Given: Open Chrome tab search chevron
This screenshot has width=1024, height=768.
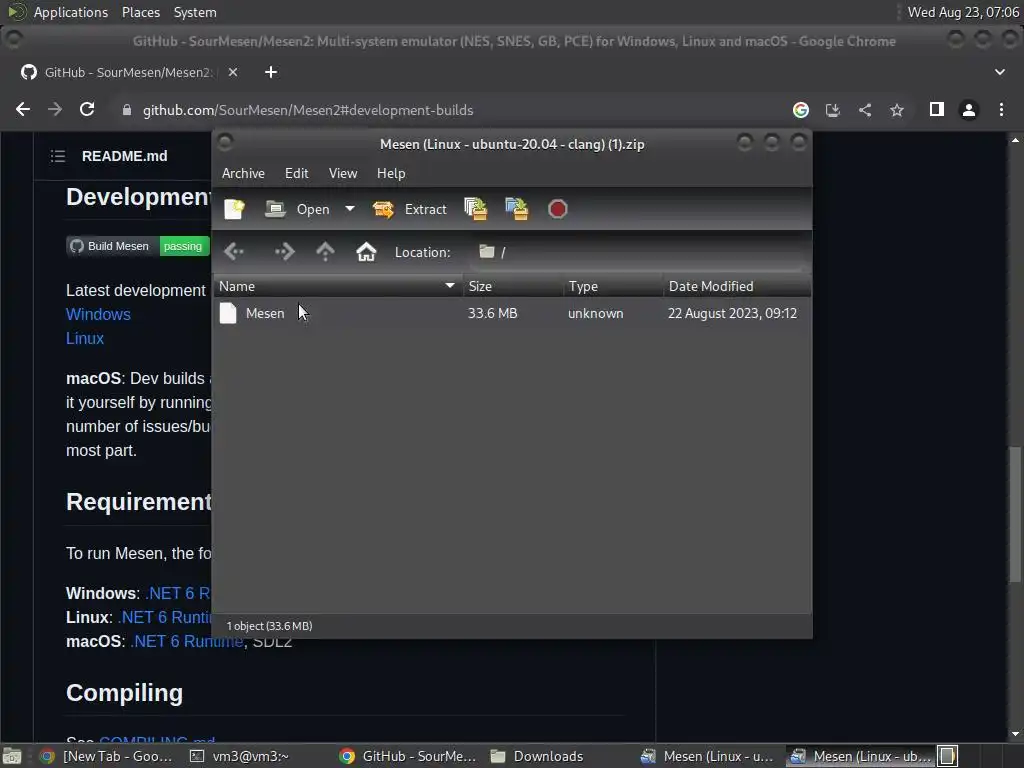Looking at the screenshot, I should click(x=1000, y=72).
